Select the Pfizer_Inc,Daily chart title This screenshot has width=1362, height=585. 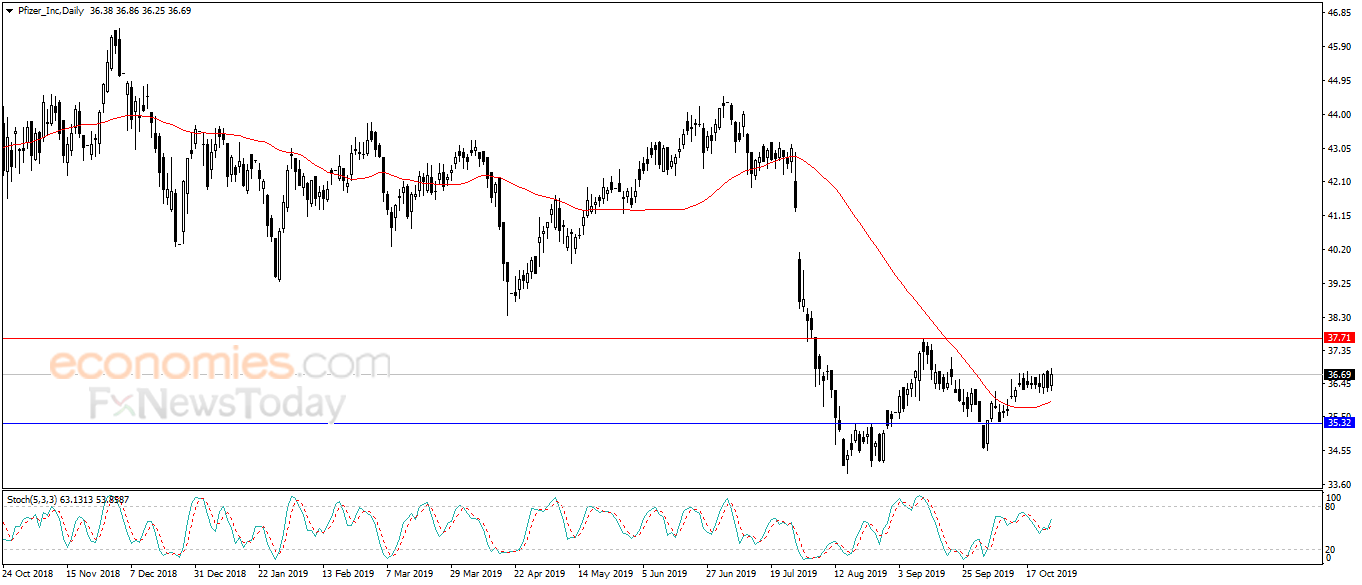click(x=50, y=8)
